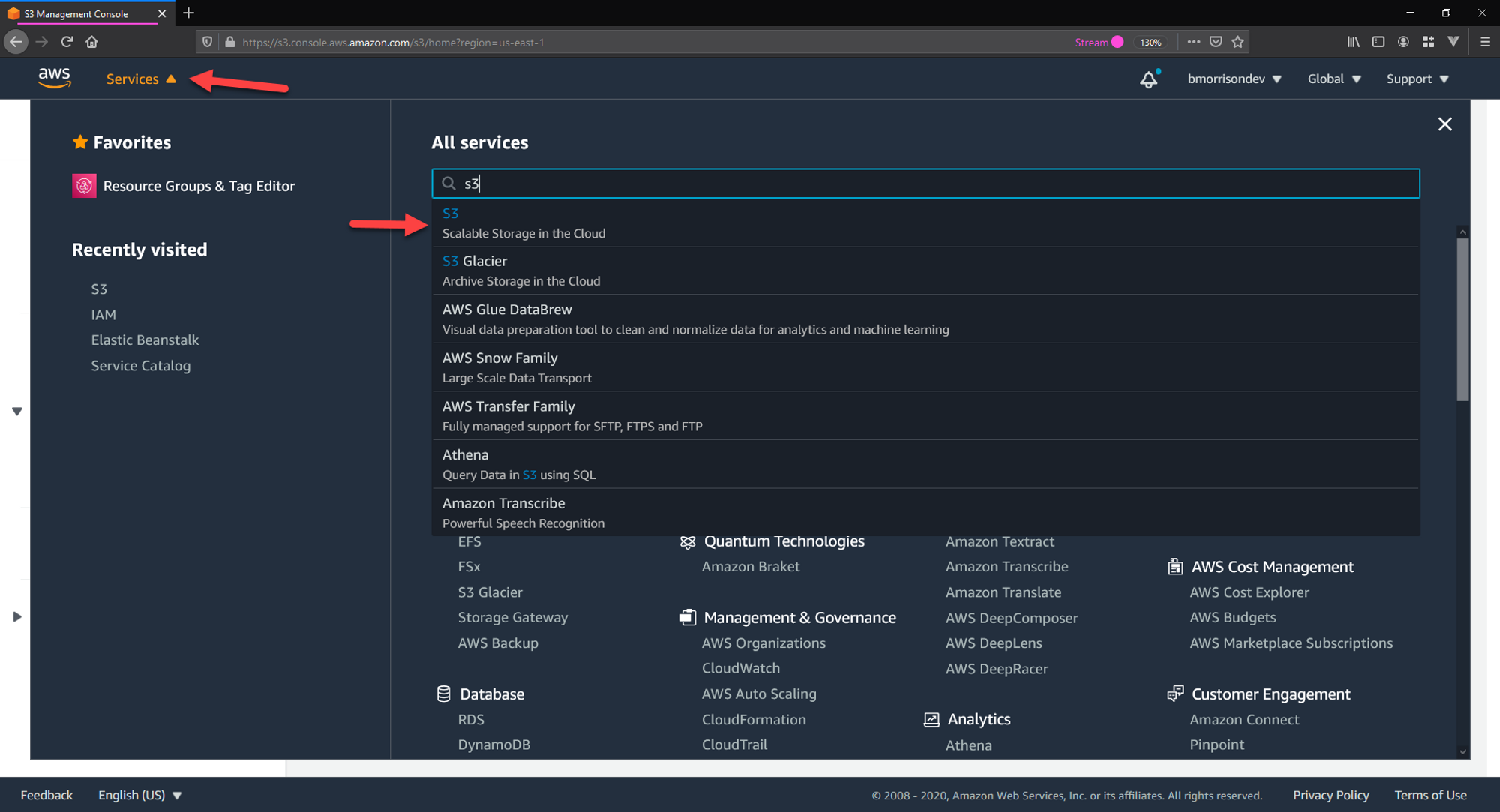
Task: Reload the page in browser
Action: click(x=67, y=42)
